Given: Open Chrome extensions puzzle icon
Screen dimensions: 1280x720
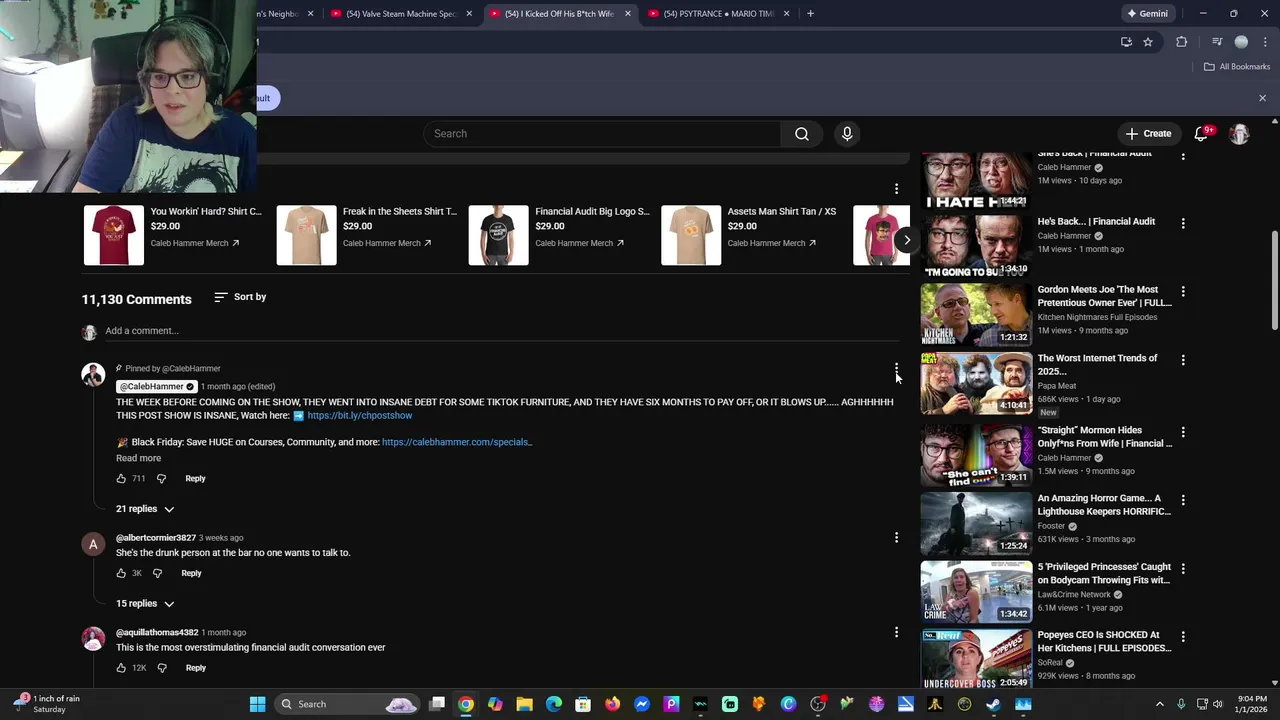Looking at the screenshot, I should [1182, 42].
